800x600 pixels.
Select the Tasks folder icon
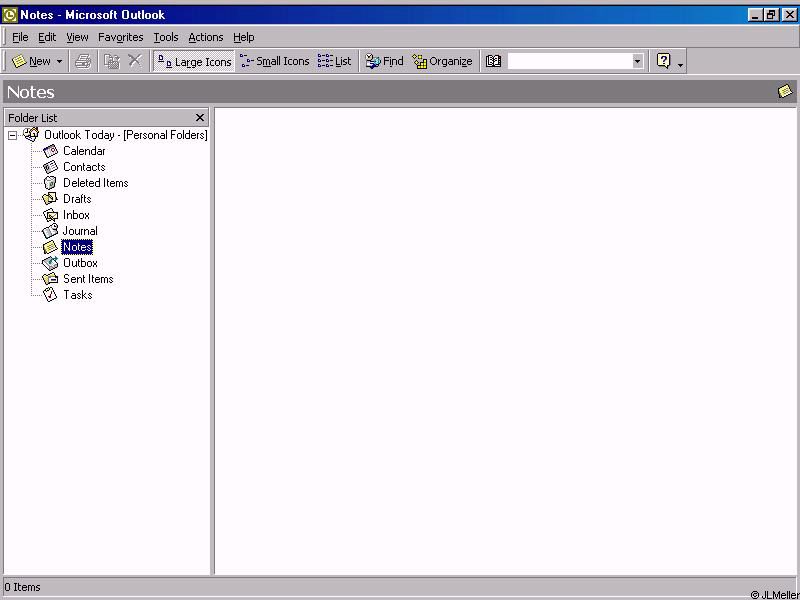pos(50,295)
